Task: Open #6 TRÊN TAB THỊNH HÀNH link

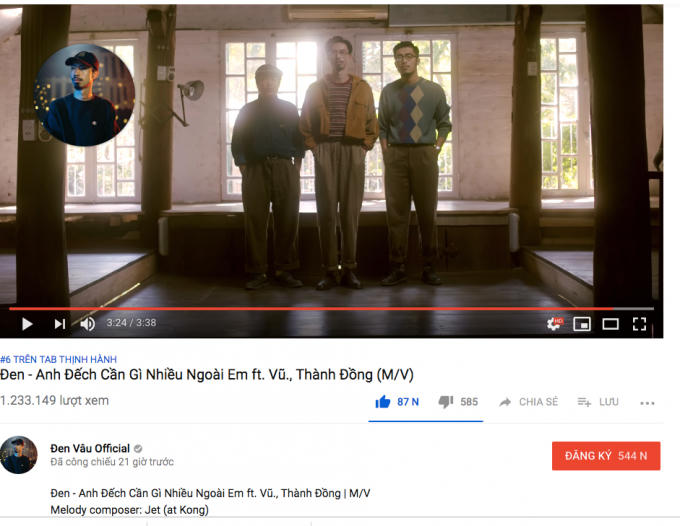Action: 59,359
